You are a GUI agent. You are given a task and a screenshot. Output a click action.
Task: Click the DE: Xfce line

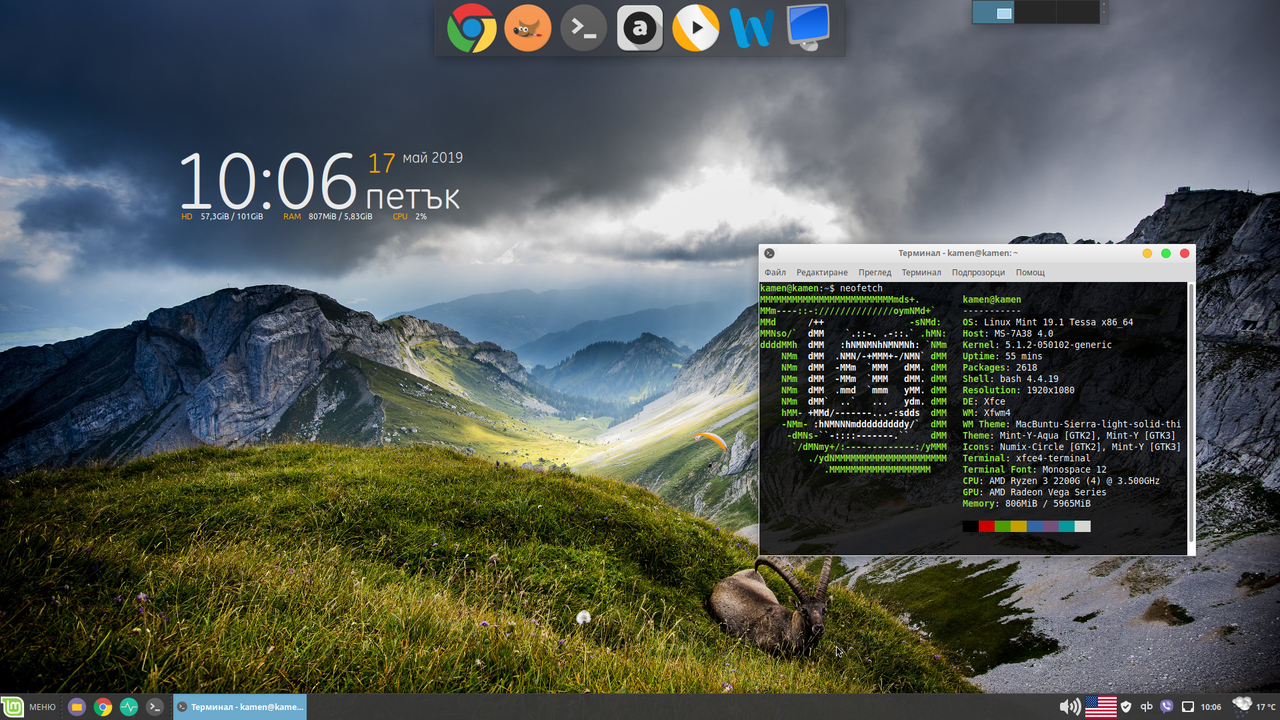point(984,402)
